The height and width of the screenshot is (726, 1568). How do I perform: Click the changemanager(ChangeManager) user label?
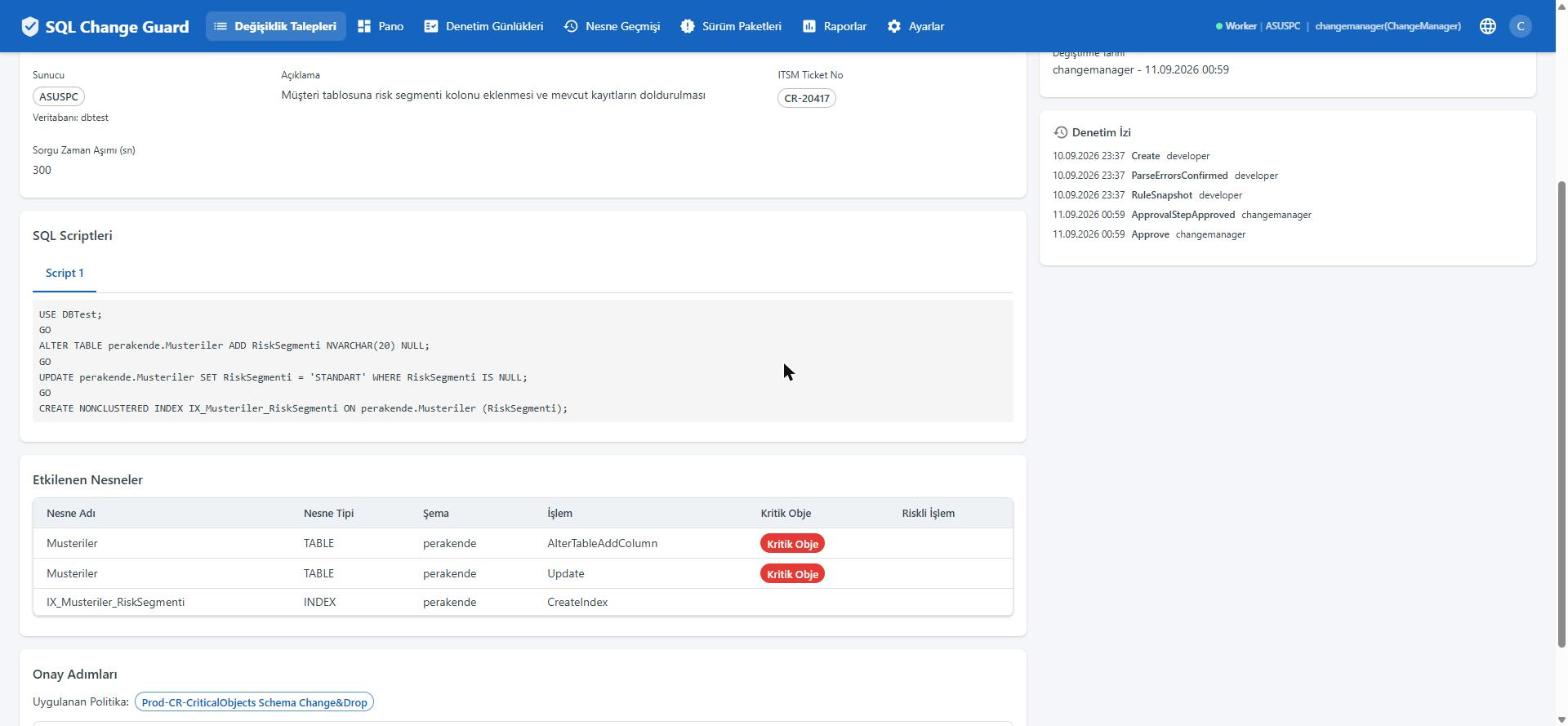(1387, 26)
